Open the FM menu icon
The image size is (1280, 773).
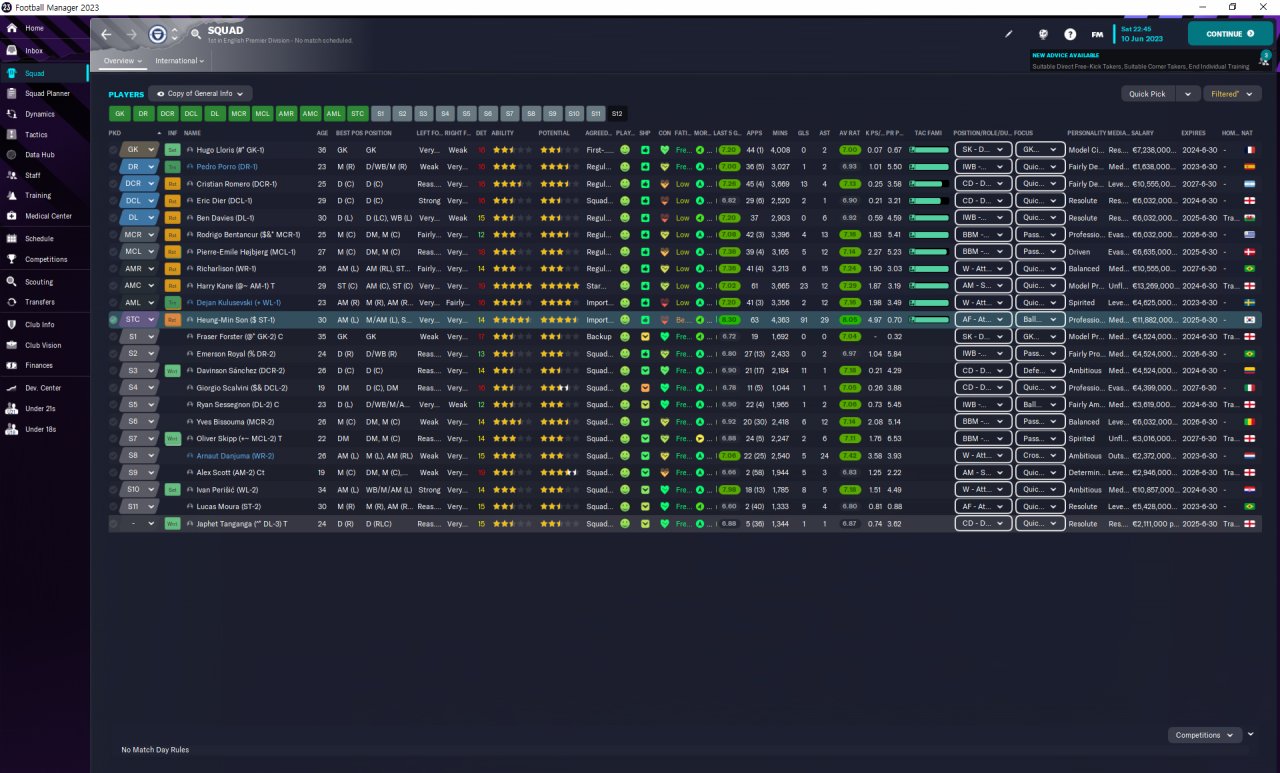coord(1097,34)
